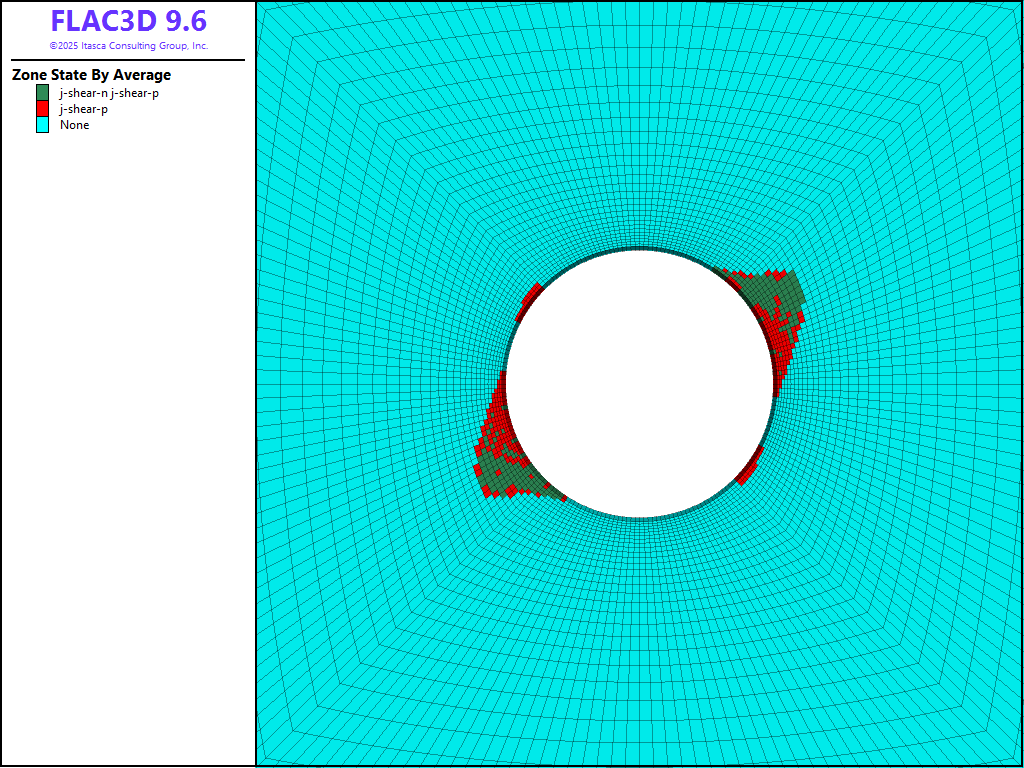Click the crown at top of tunnel boundary
The width and height of the screenshot is (1024, 768).
(640, 249)
